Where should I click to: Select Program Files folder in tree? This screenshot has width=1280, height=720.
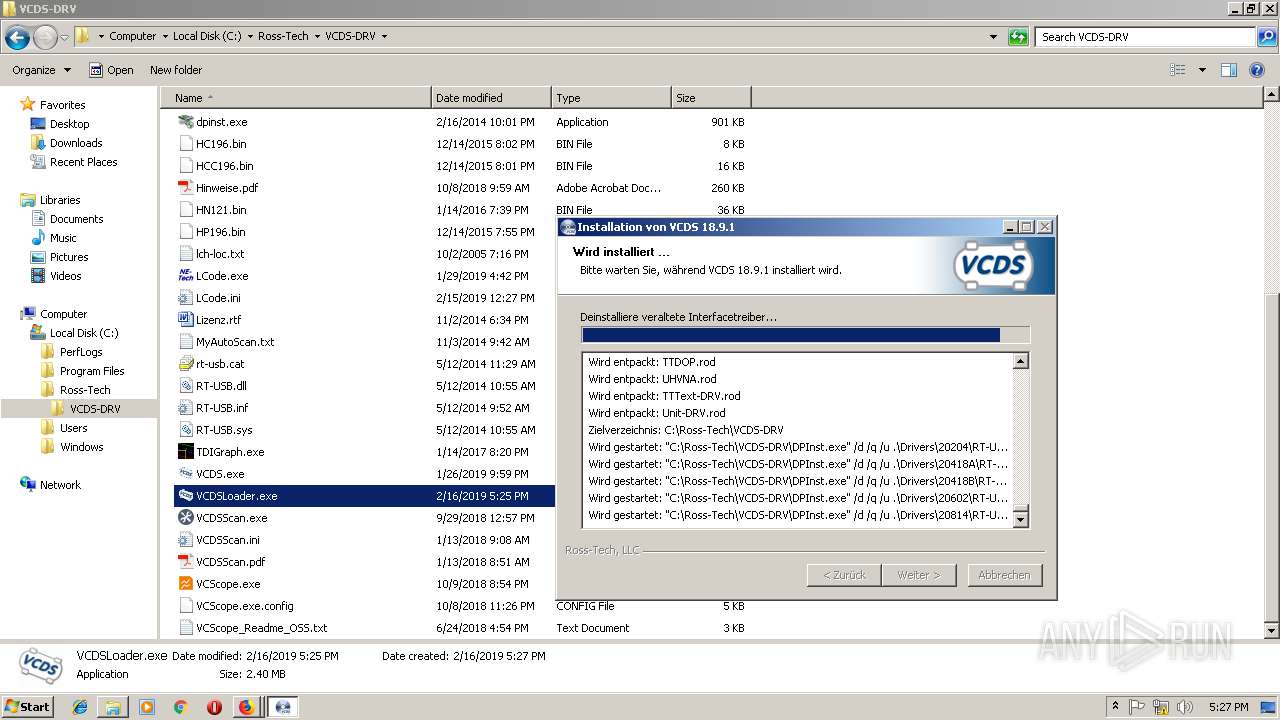coord(92,371)
